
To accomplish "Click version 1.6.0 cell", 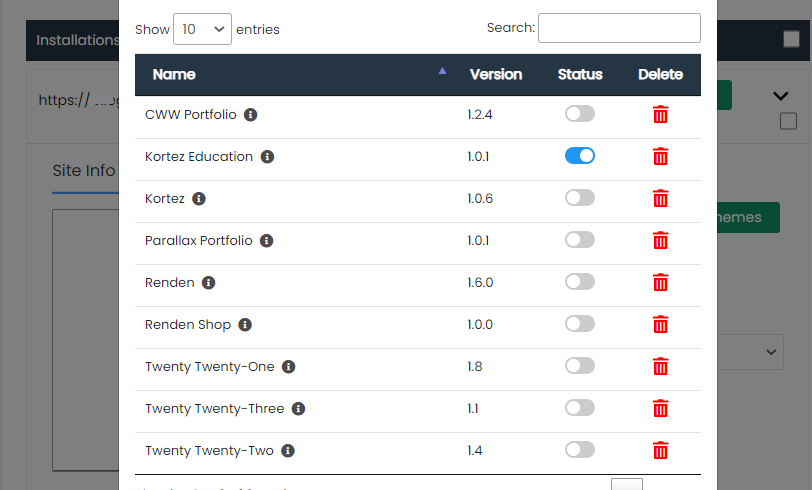I will coord(480,282).
